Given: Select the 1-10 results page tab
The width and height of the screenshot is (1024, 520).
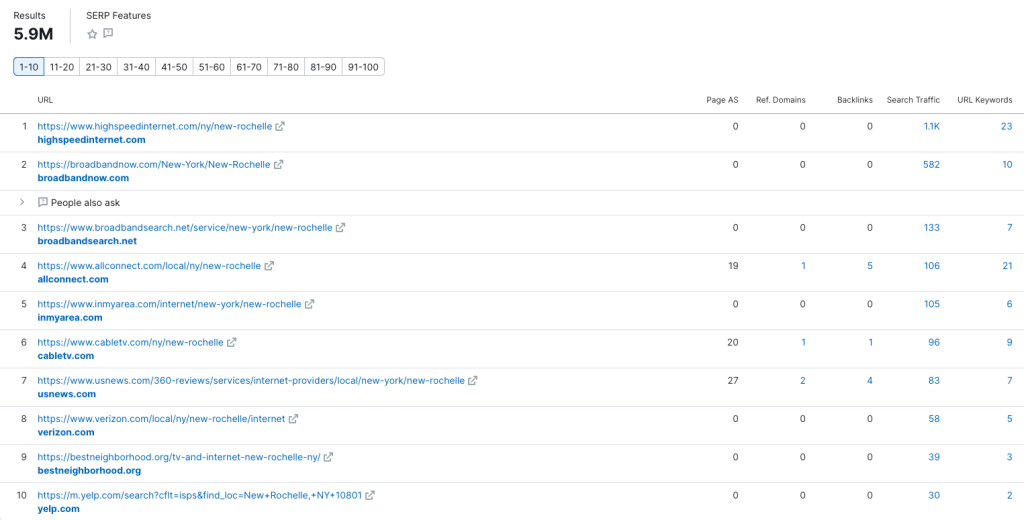Looking at the screenshot, I should (29, 67).
